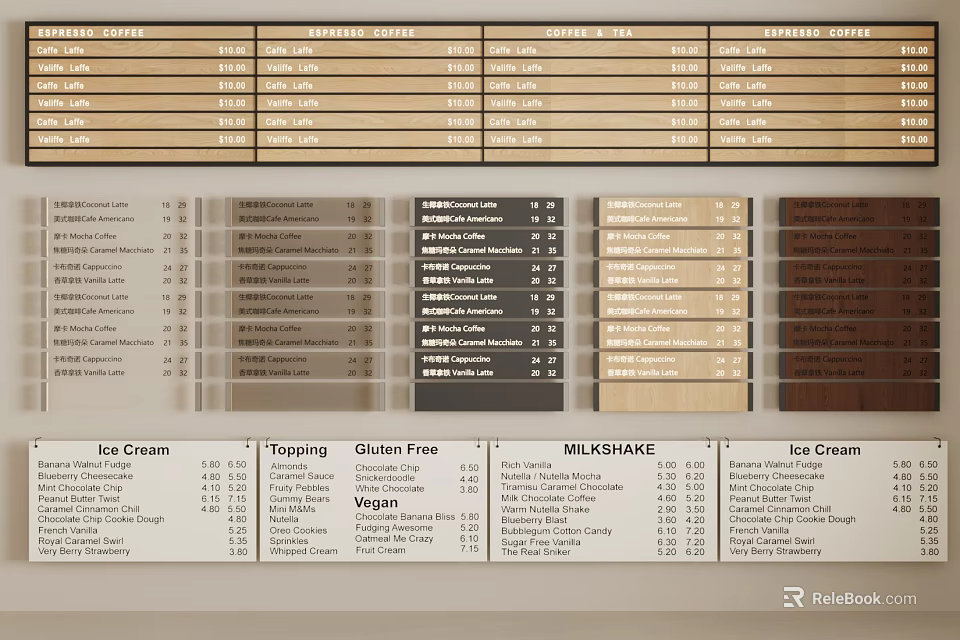
Task: Select the 6.10 price beside Oatmeal Me Crazy
Action: pos(470,539)
